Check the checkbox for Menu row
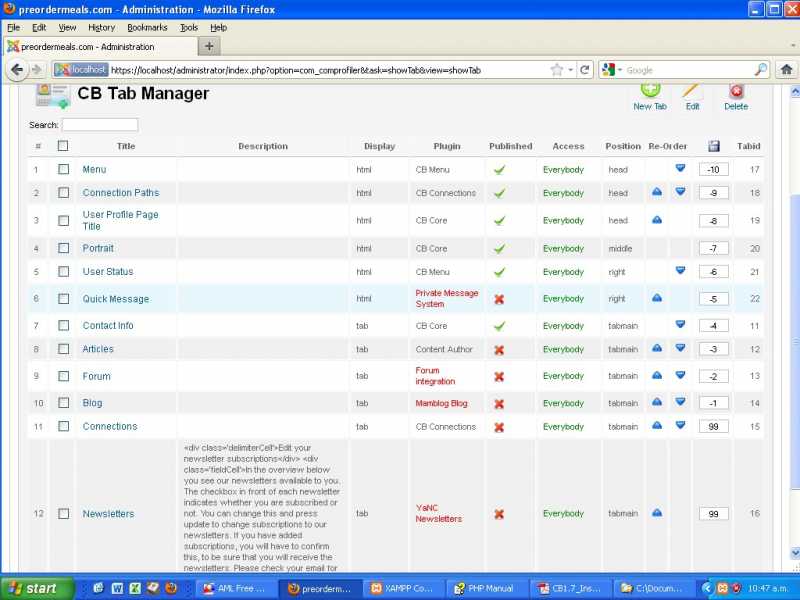This screenshot has width=800, height=600. click(63, 169)
